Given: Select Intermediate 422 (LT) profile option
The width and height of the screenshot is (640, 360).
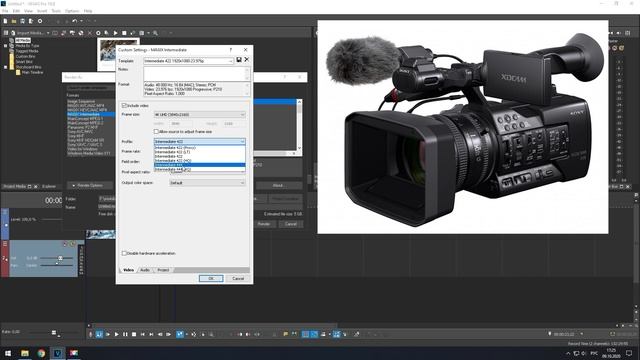Looking at the screenshot, I should tap(200, 152).
